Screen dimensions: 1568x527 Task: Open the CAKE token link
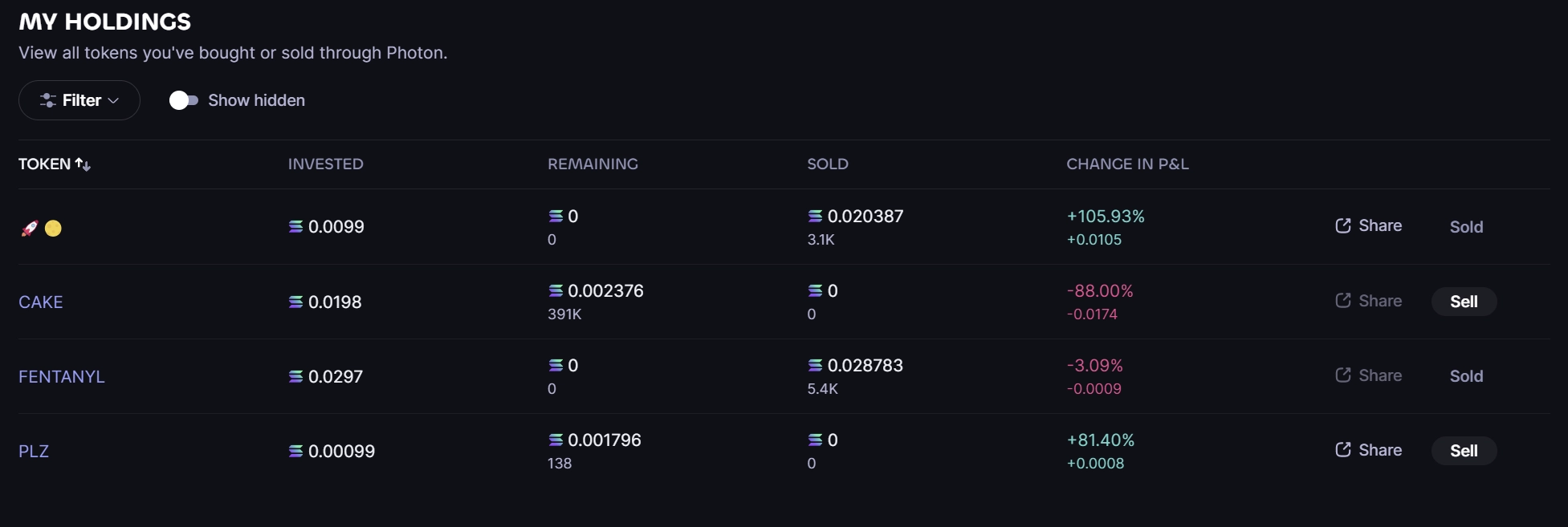click(x=41, y=302)
